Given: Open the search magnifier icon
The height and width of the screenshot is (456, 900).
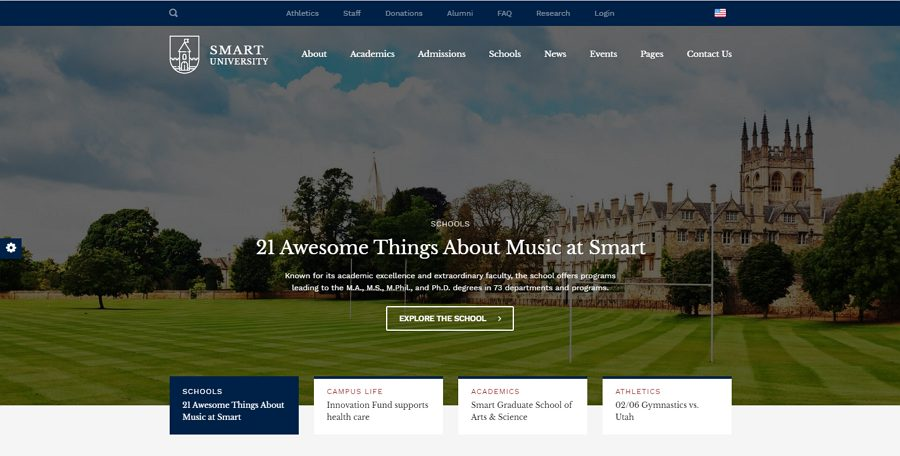Looking at the screenshot, I should [173, 13].
